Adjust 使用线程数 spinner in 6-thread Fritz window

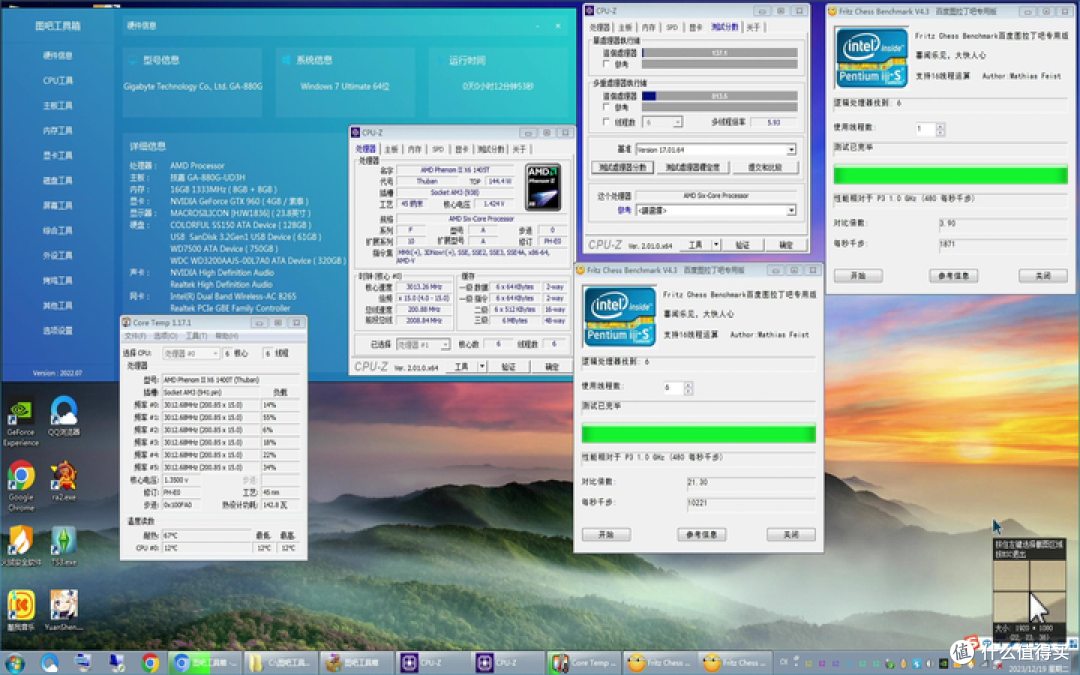point(688,388)
